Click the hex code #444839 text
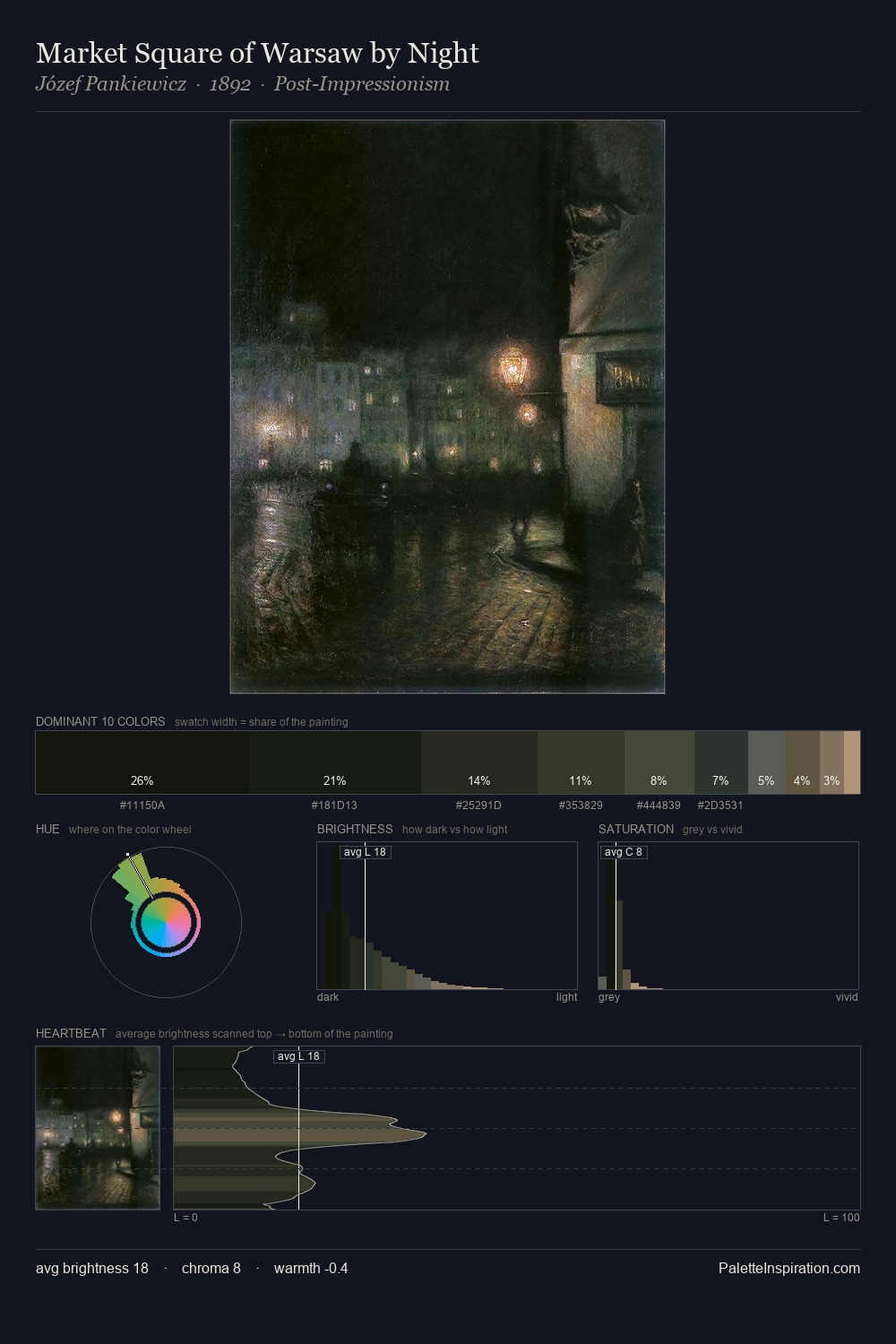The image size is (896, 1344). pos(659,806)
